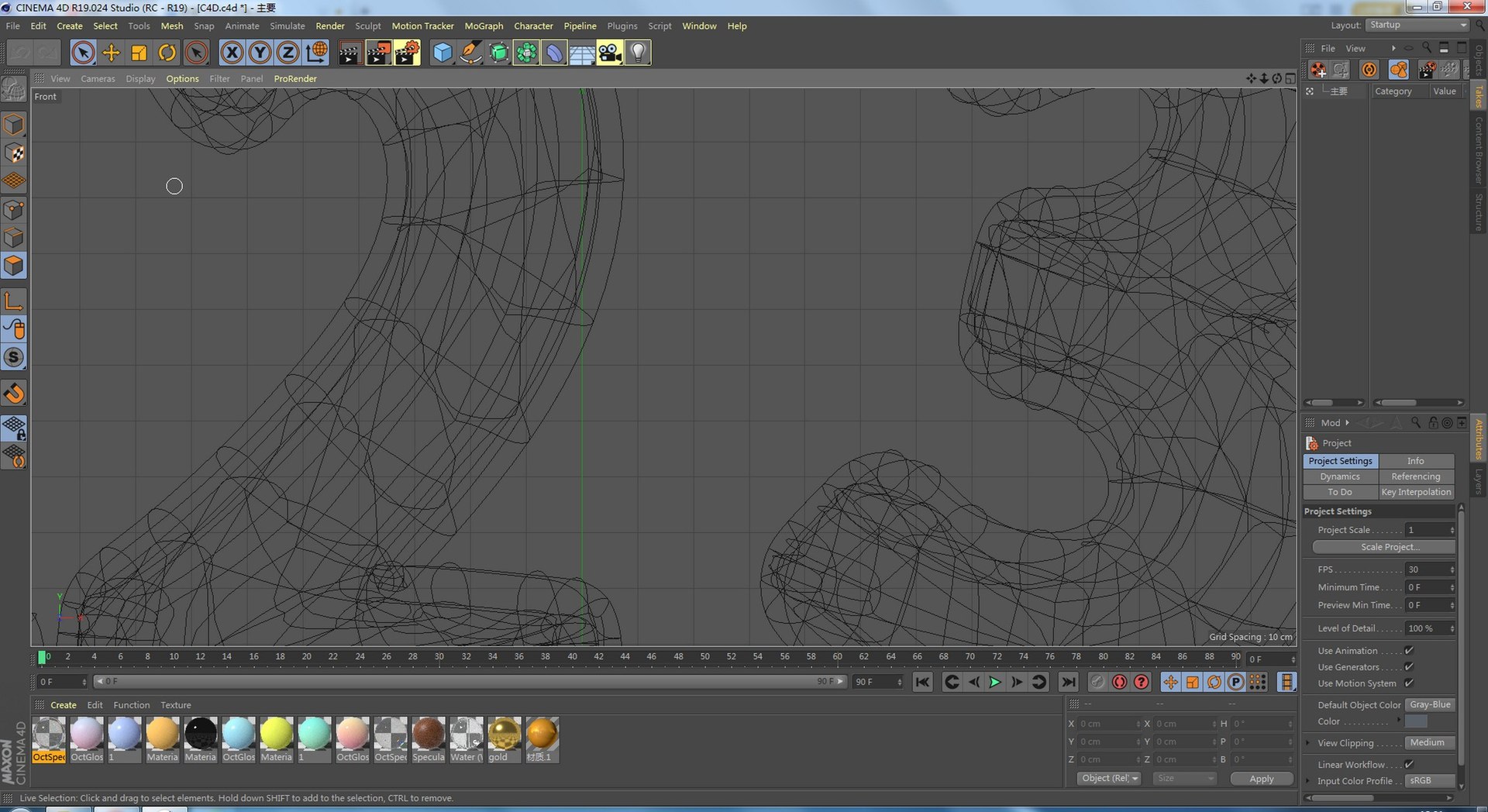The height and width of the screenshot is (812, 1488).
Task: Open Default Object Color dropdown
Action: [1430, 705]
